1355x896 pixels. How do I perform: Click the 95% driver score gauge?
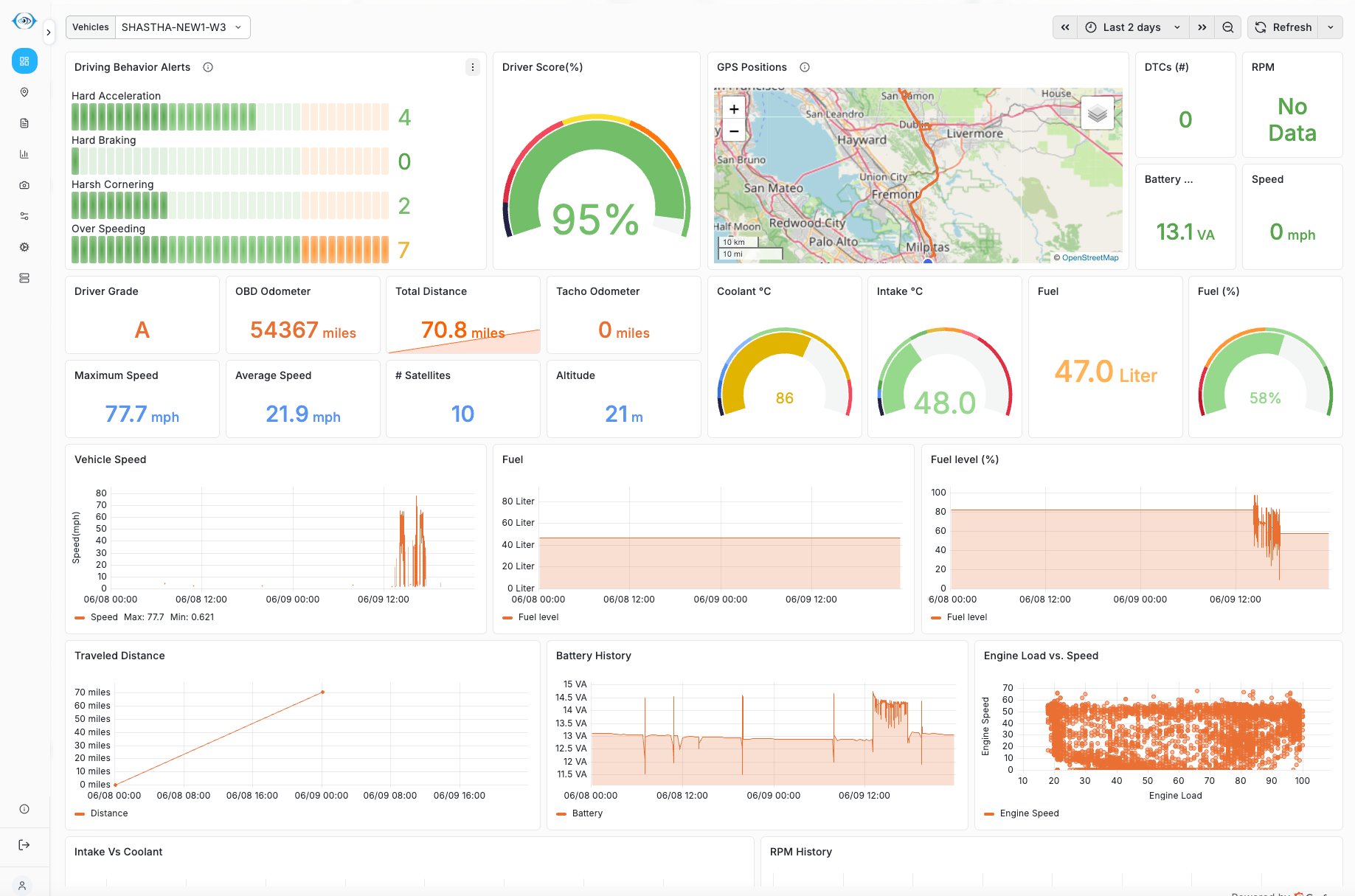(x=596, y=177)
